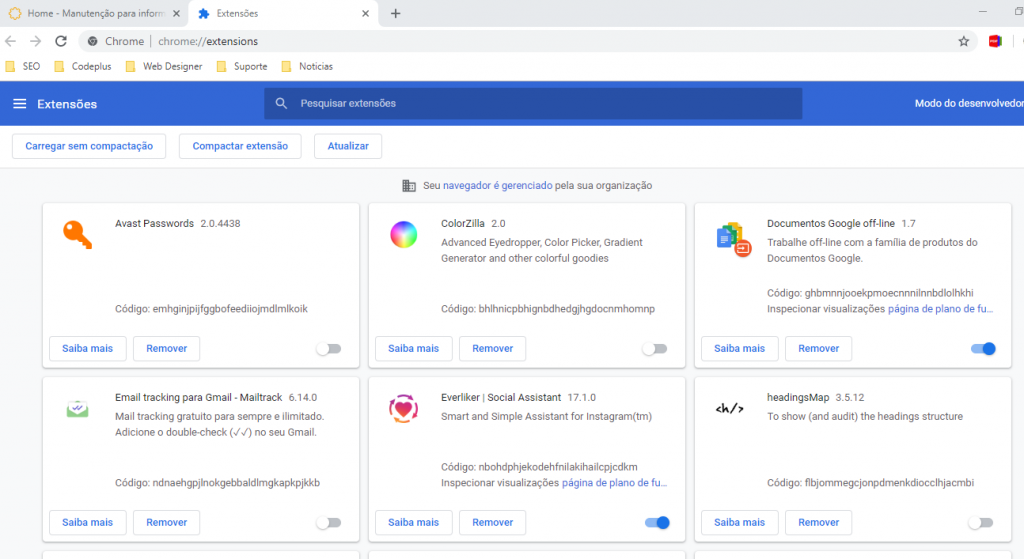Close the Home - Manutenção tab
1024x559 pixels.
[176, 13]
